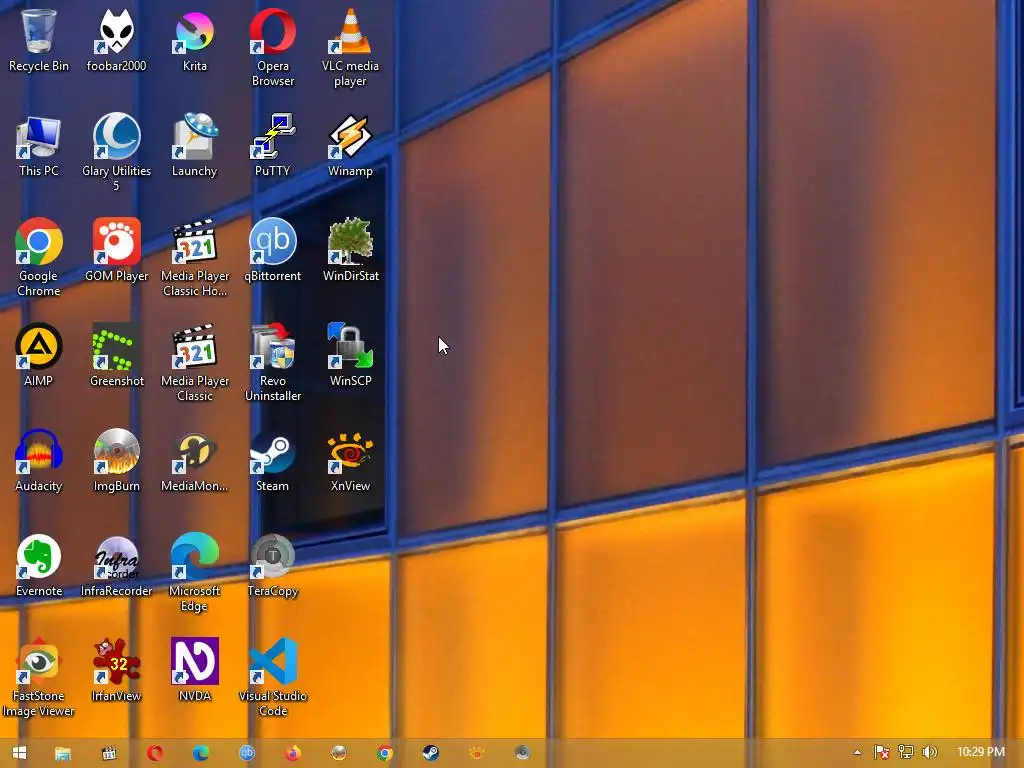The width and height of the screenshot is (1024, 768).
Task: Select the foobar2000 shortcut
Action: click(116, 40)
